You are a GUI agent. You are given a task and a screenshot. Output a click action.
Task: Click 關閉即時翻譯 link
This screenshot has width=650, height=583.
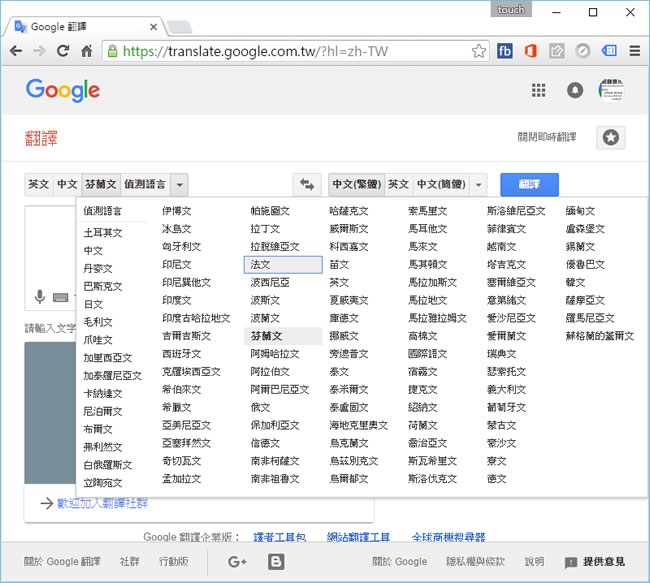click(x=546, y=137)
